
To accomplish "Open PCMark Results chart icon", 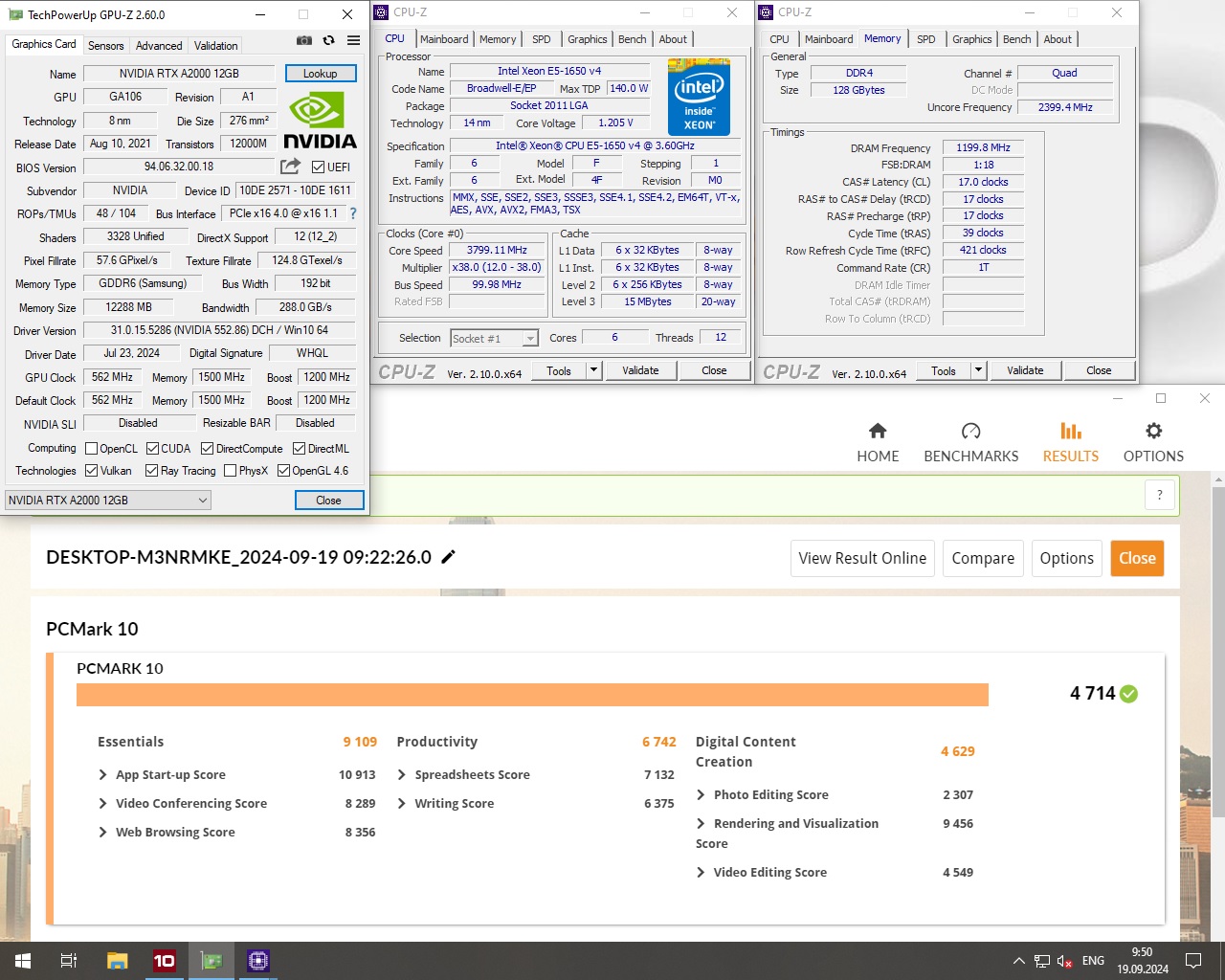I will click(1071, 431).
